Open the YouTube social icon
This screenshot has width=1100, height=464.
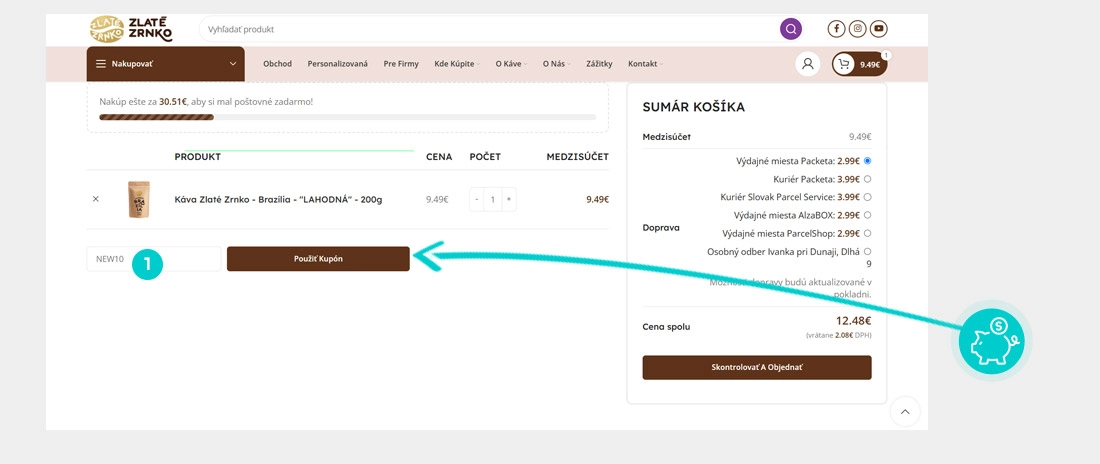click(x=878, y=29)
